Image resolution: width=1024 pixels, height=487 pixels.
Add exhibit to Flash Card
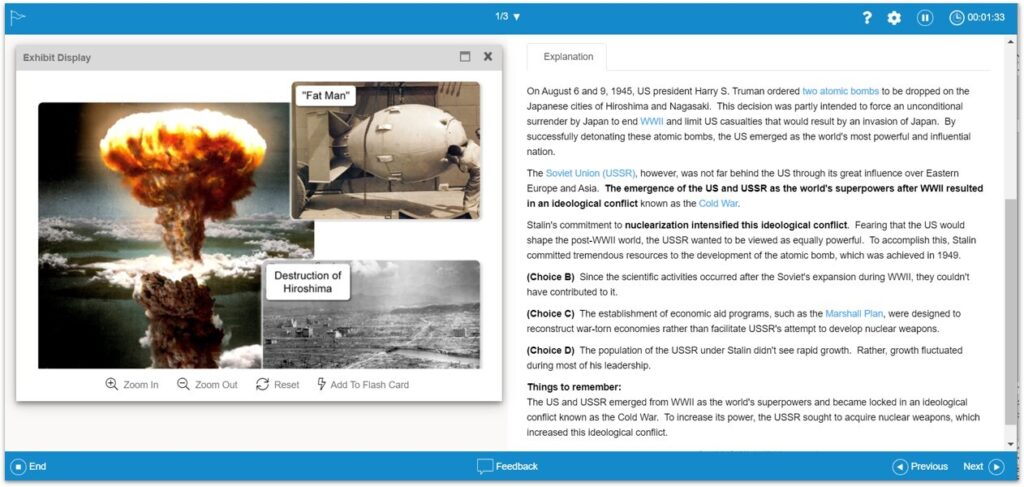pyautogui.click(x=362, y=384)
